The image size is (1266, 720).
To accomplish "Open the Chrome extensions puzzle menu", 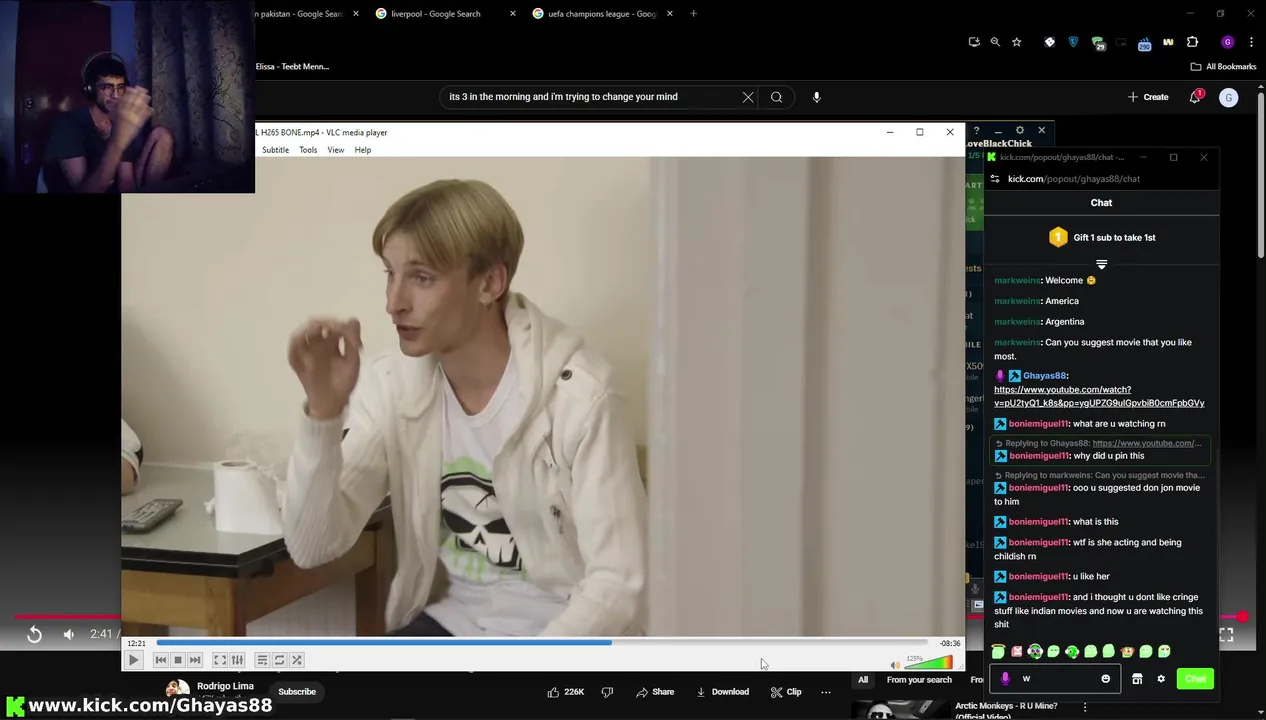I will pyautogui.click(x=1192, y=42).
